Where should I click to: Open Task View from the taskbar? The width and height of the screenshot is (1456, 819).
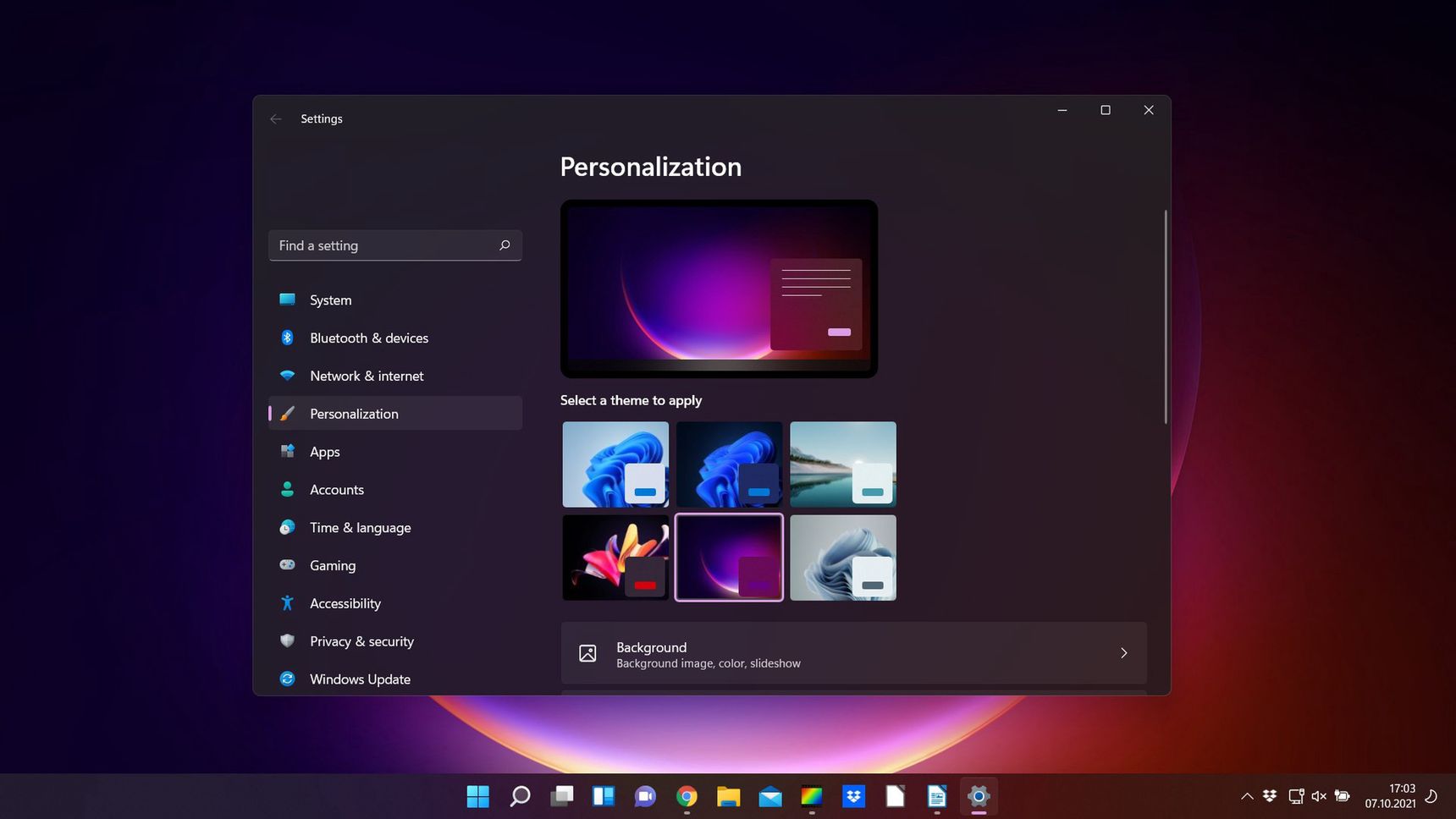tap(561, 796)
